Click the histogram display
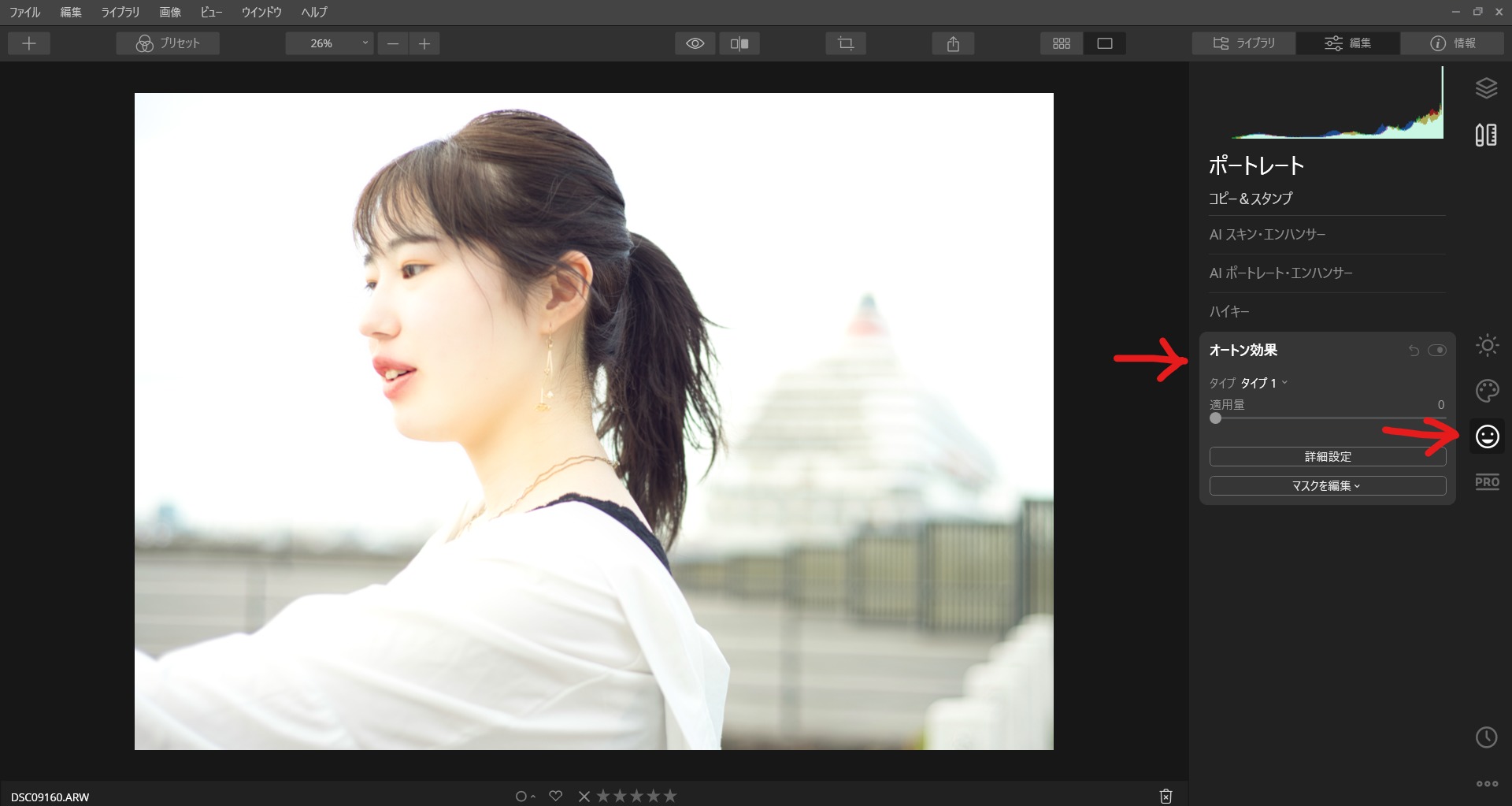Screen dimensions: 1512x806 pyautogui.click(x=1337, y=102)
